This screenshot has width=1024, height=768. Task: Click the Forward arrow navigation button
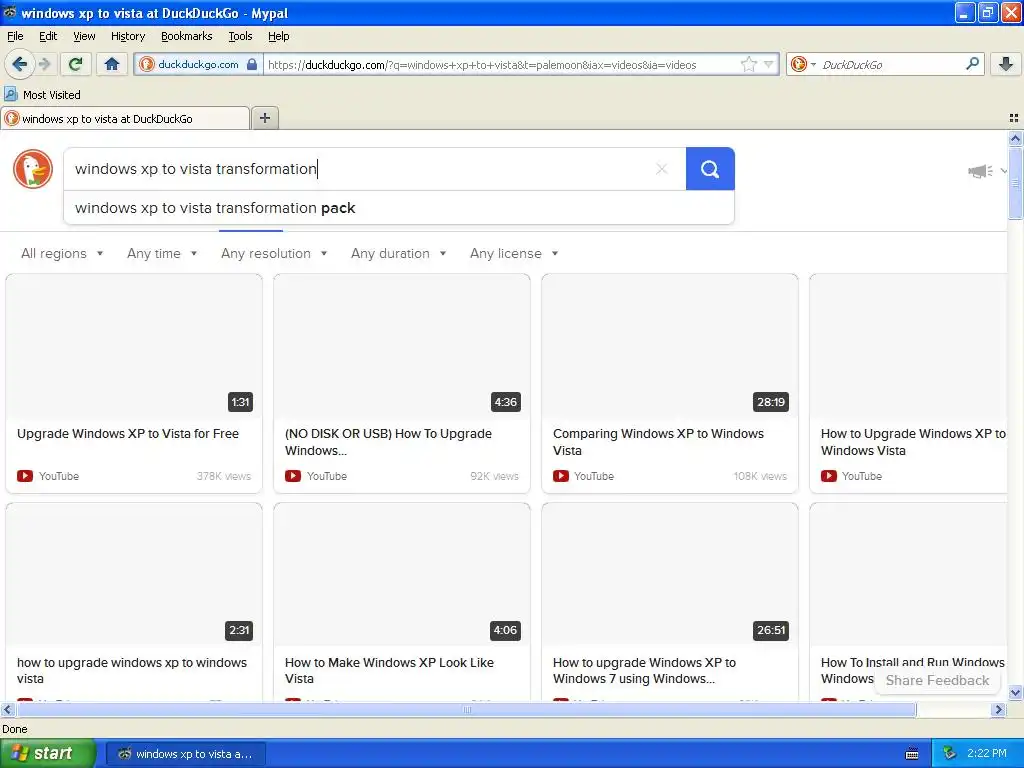(x=44, y=64)
